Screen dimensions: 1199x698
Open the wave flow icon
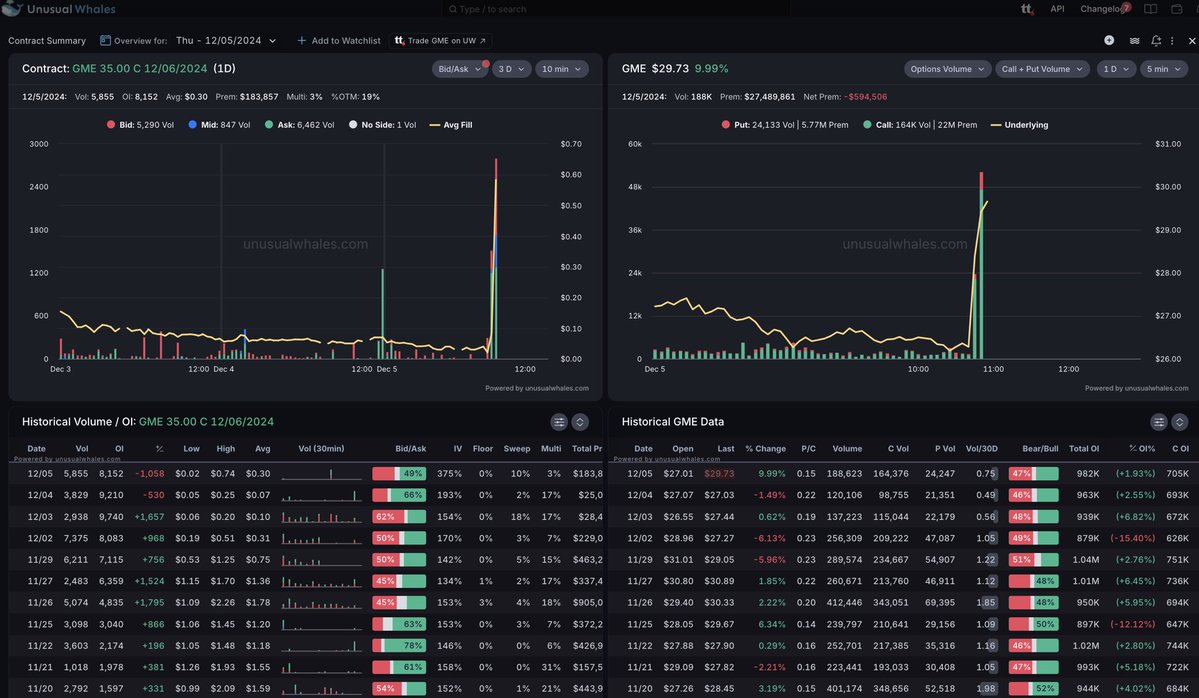[1134, 40]
